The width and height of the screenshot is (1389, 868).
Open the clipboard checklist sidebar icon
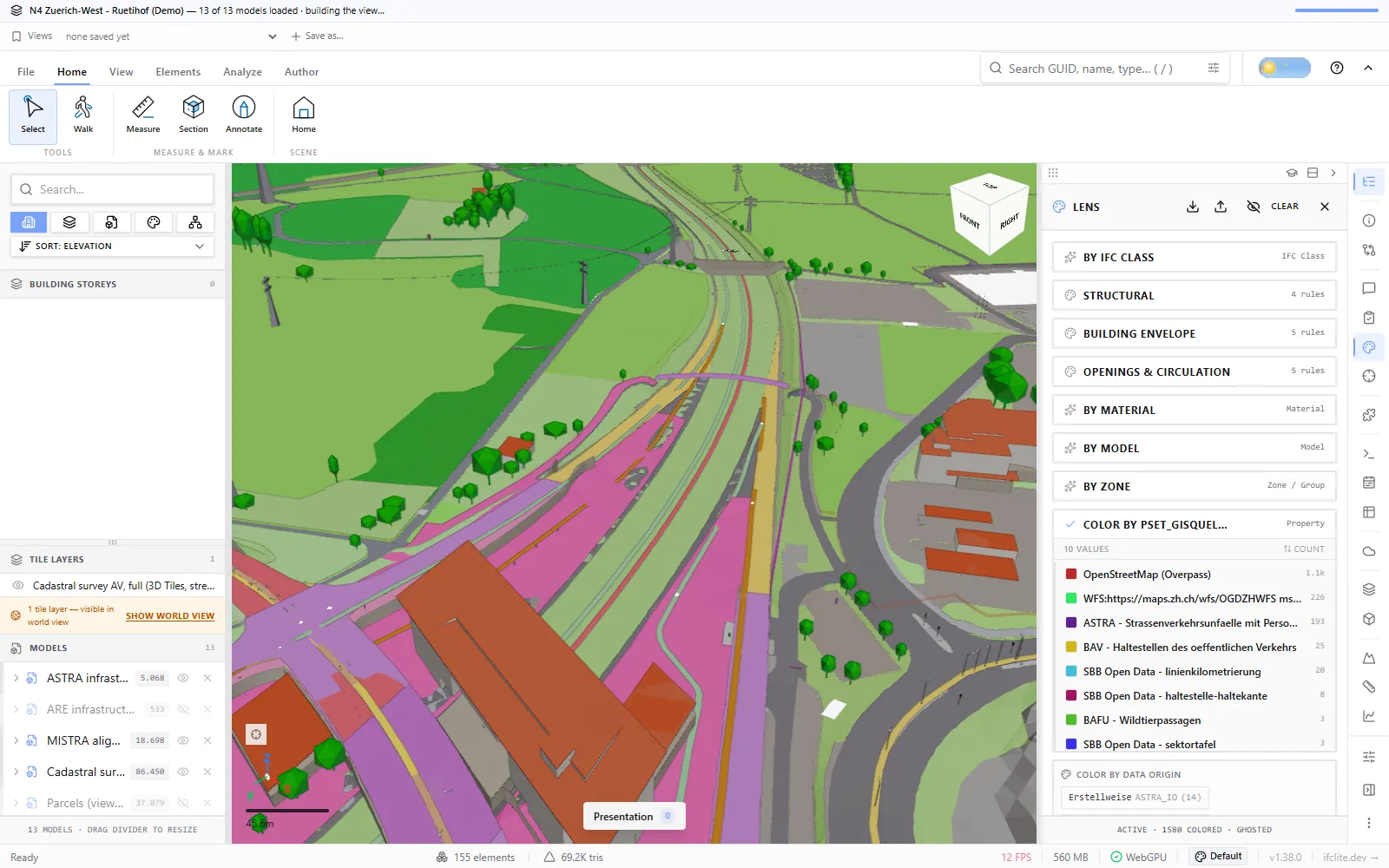click(1369, 318)
